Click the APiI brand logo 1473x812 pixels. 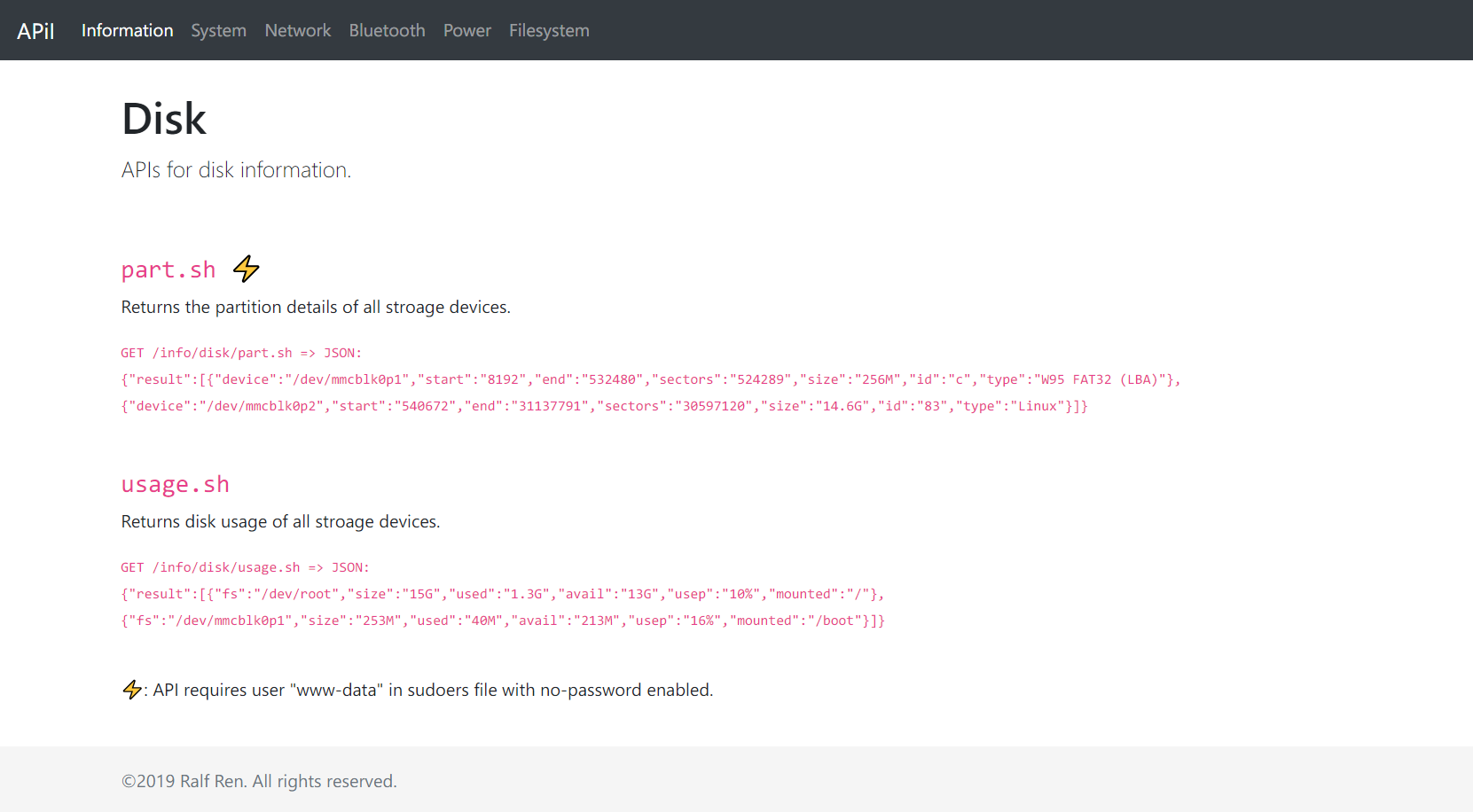pos(35,31)
